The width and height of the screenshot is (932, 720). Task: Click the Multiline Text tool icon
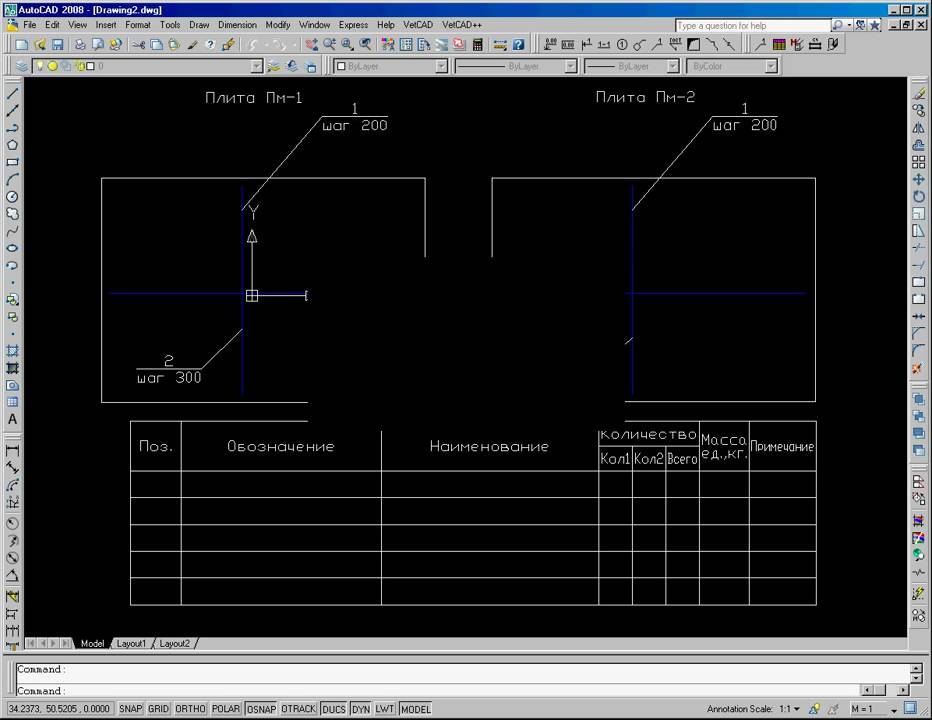pos(13,420)
